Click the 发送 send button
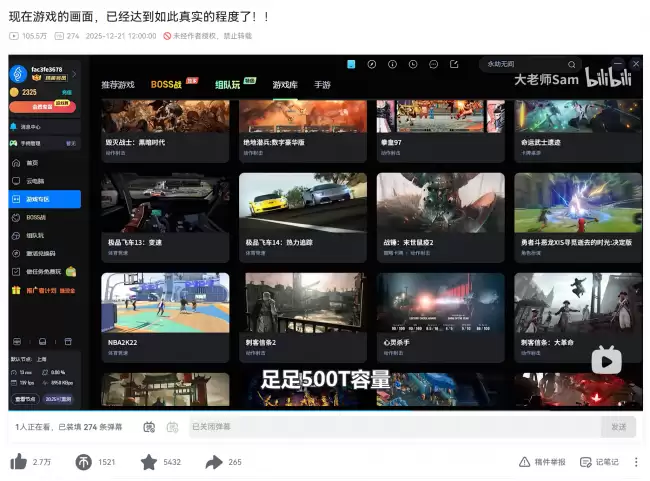 618,427
